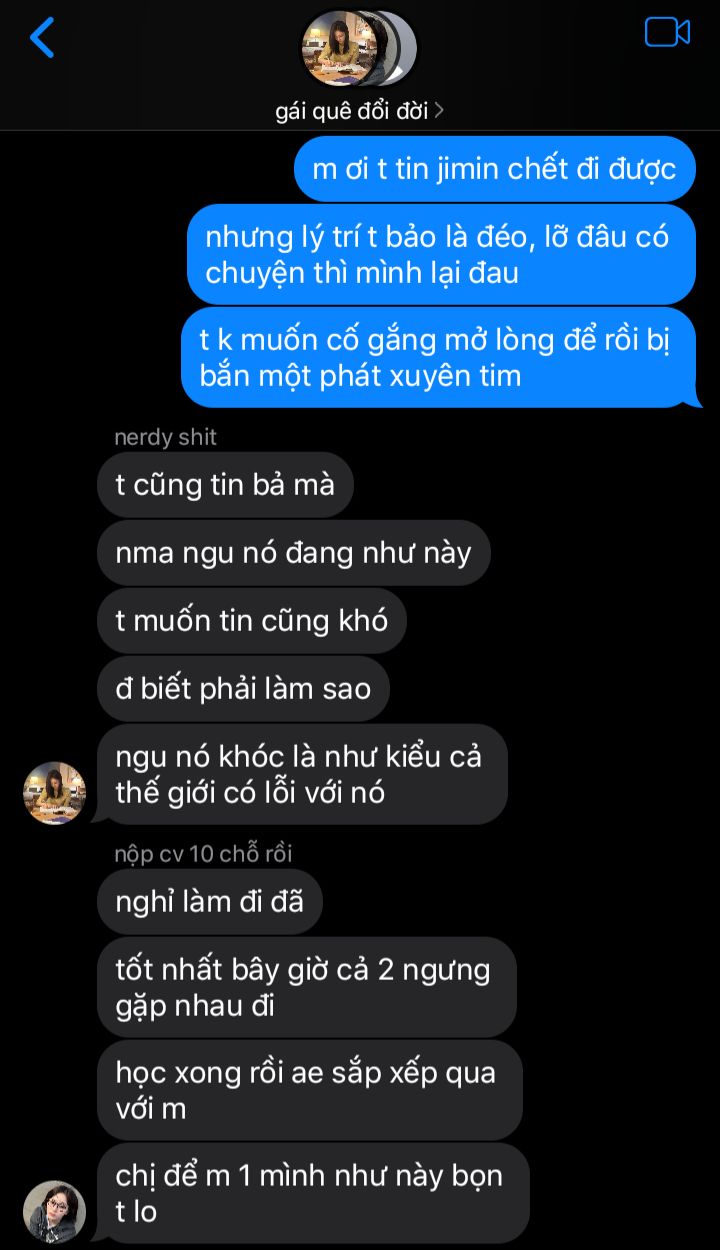Viewport: 720px width, 1250px height.
Task: Open the group avatar cluster at top
Action: tap(359, 48)
